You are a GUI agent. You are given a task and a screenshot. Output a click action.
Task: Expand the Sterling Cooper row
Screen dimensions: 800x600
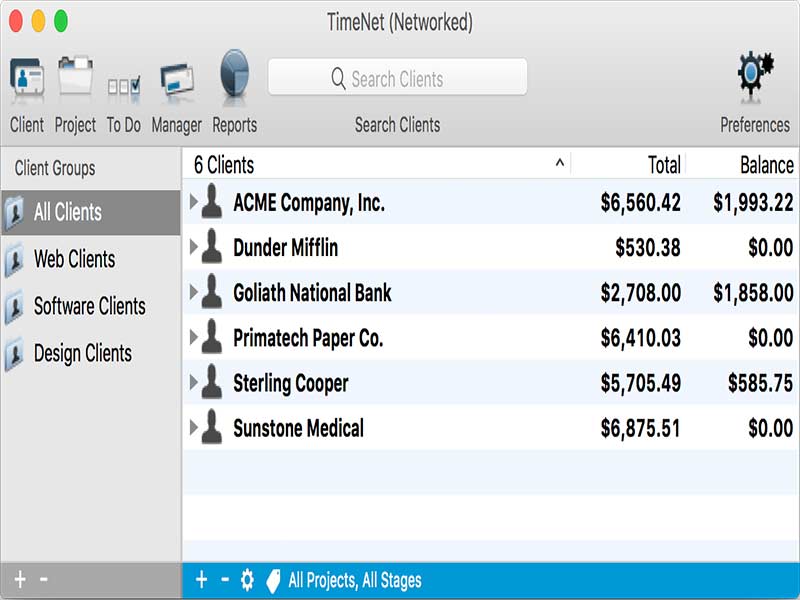click(x=193, y=382)
